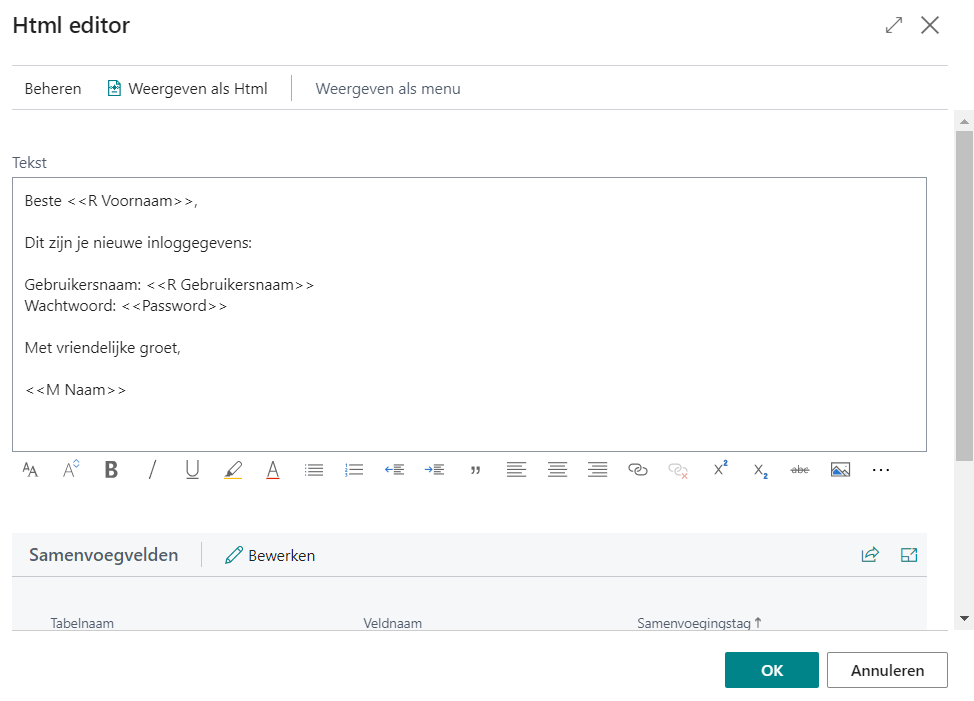This screenshot has width=974, height=701.
Task: Open the font size picker
Action: pos(71,470)
